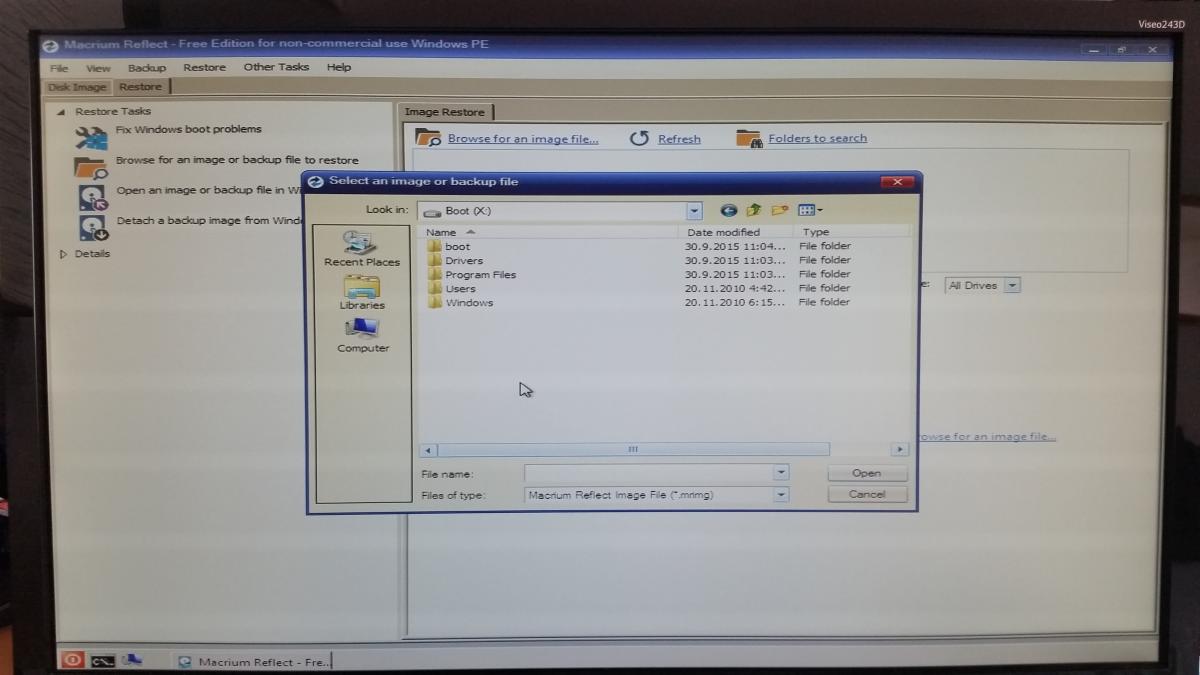Click the file list's scroll right arrow

900,450
